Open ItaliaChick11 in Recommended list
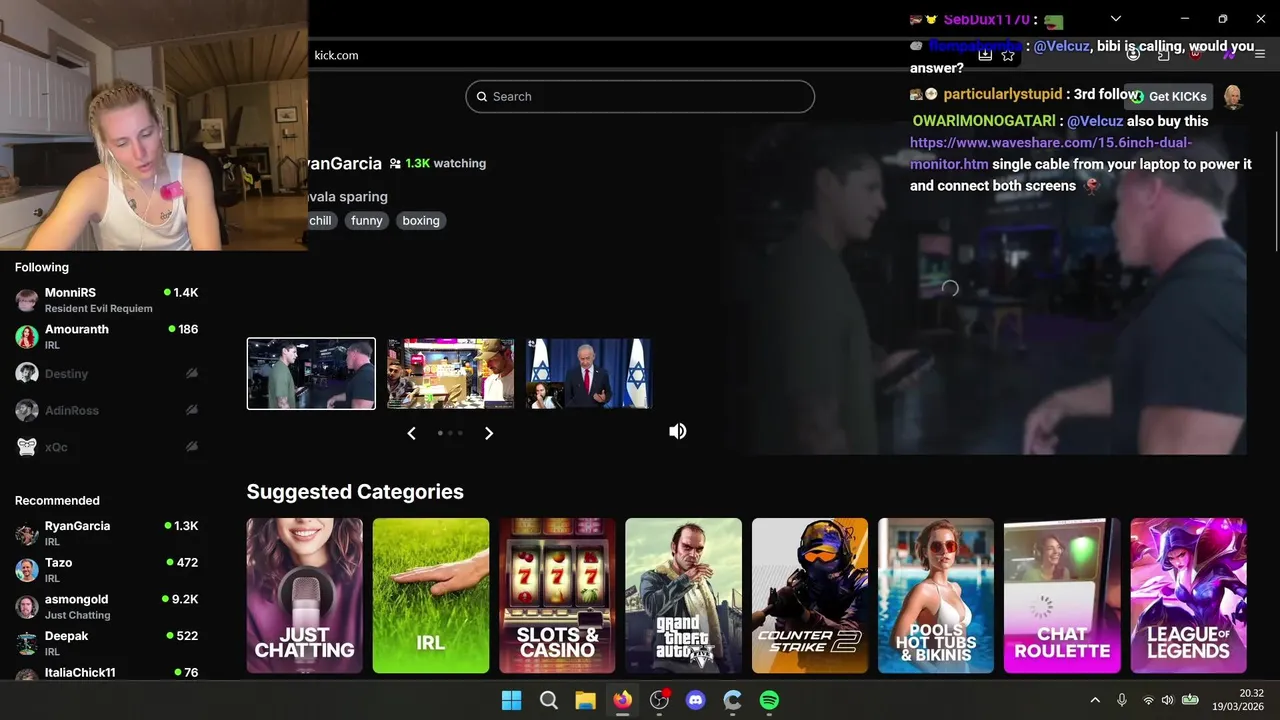Screen dimensions: 1280x720 click(x=107, y=673)
